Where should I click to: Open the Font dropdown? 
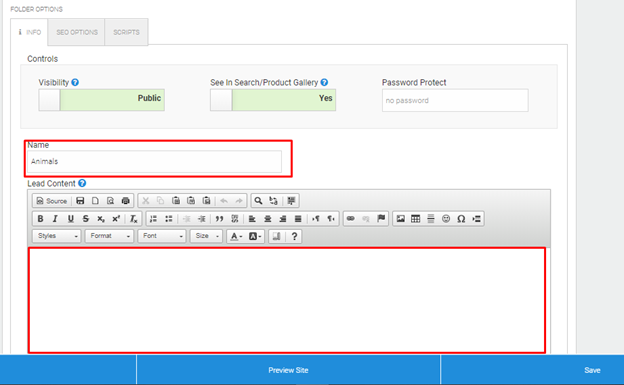coord(162,236)
